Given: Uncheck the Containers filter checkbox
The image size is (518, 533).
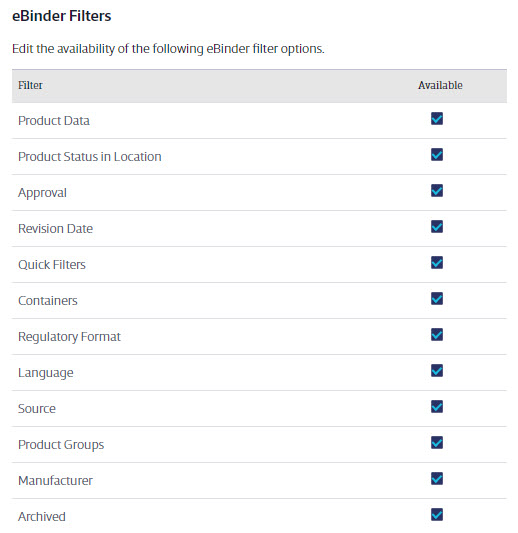Looking at the screenshot, I should tap(437, 299).
